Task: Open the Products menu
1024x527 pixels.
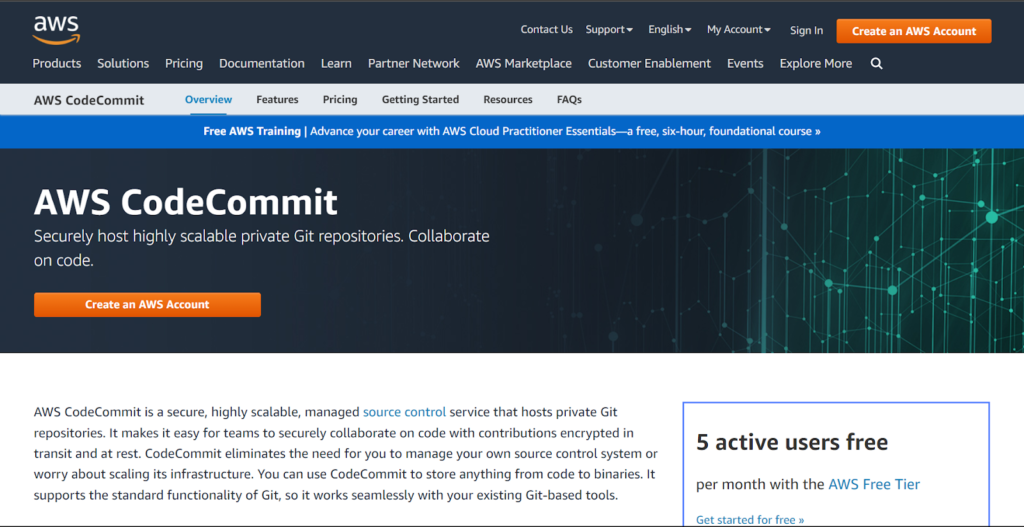Action: click(x=57, y=63)
